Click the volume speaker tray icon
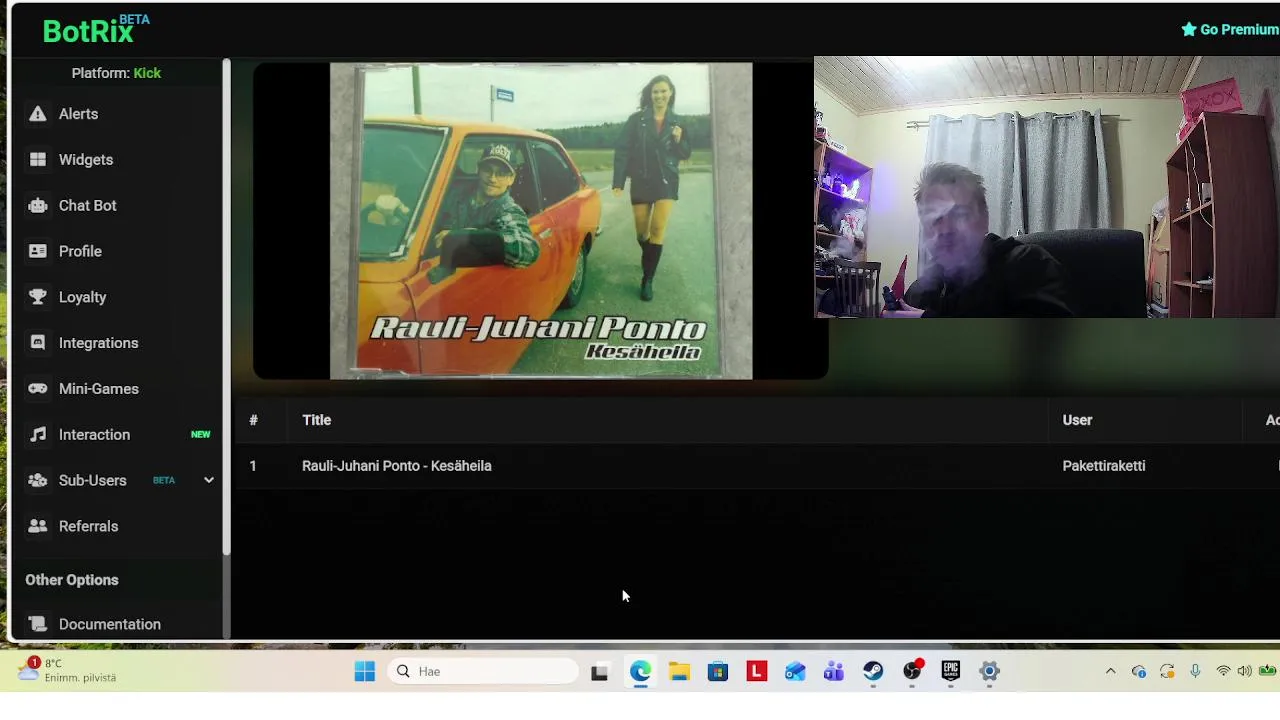This screenshot has height=720, width=1280. 1244,672
